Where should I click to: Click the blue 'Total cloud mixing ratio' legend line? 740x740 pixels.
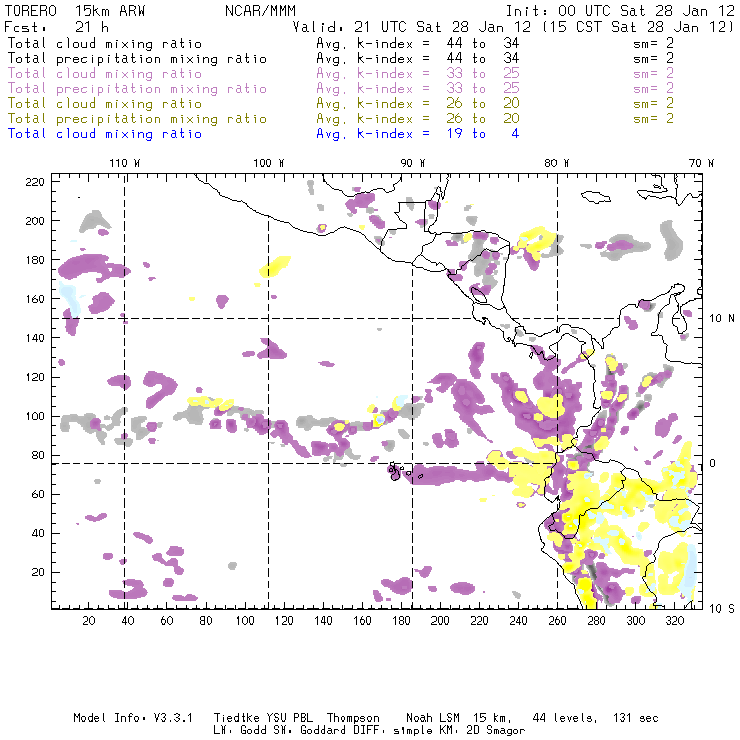(105, 134)
